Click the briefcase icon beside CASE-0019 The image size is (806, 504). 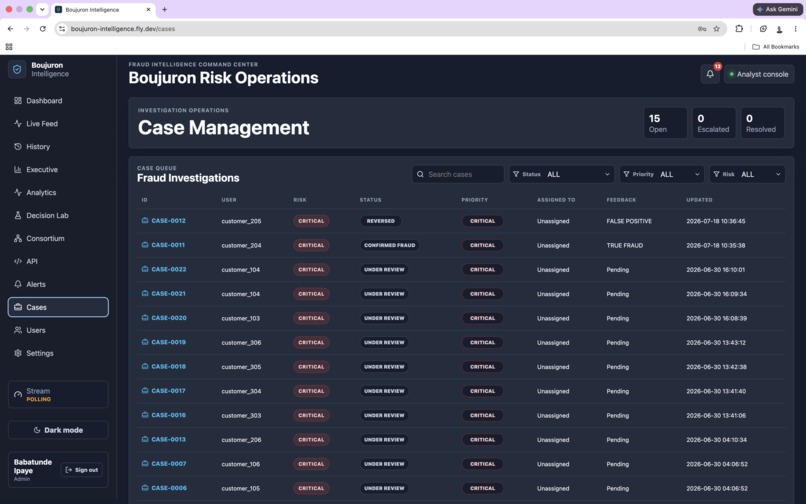145,342
